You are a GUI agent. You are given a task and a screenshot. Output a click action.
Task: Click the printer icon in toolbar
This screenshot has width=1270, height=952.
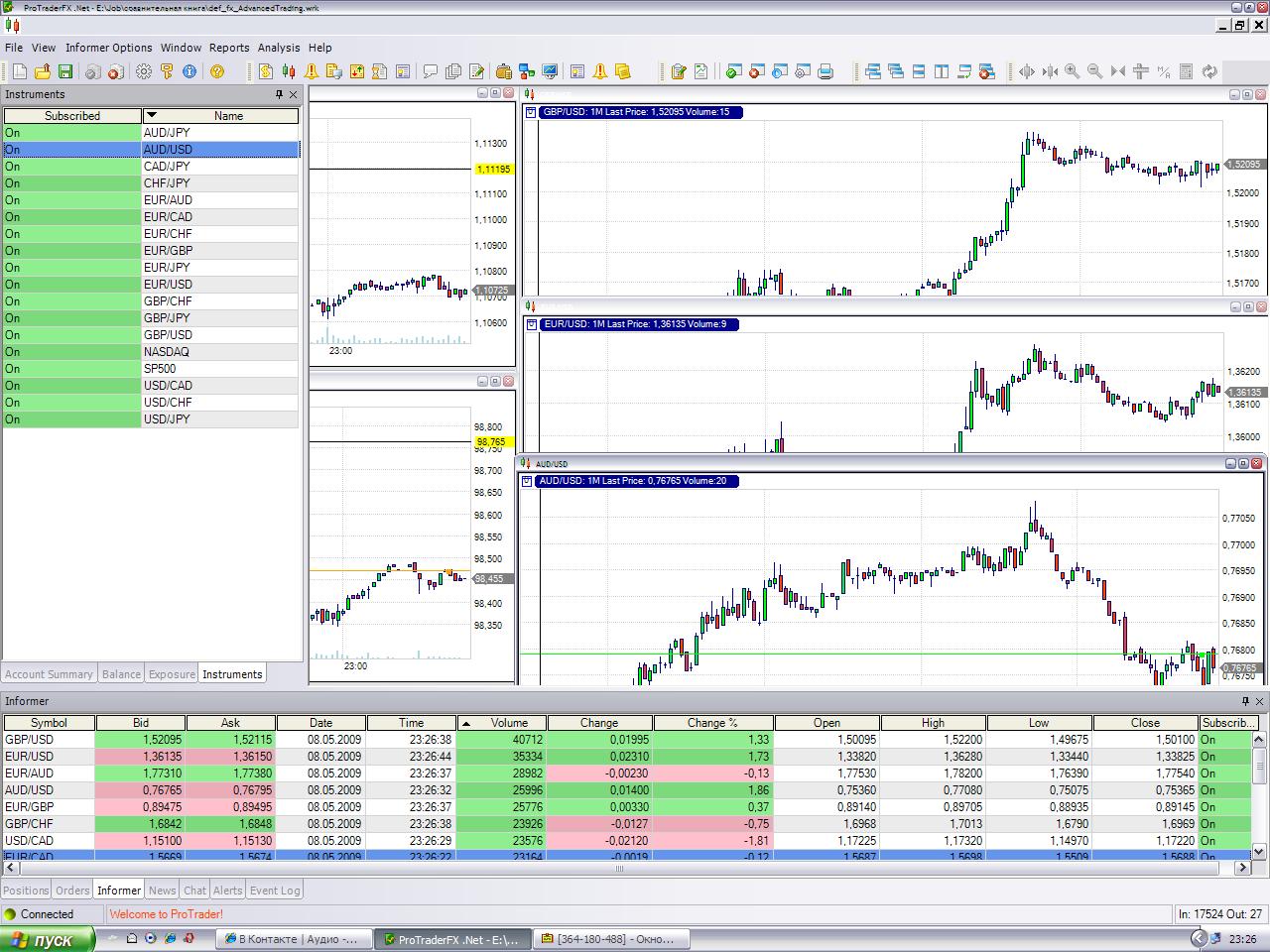[826, 71]
